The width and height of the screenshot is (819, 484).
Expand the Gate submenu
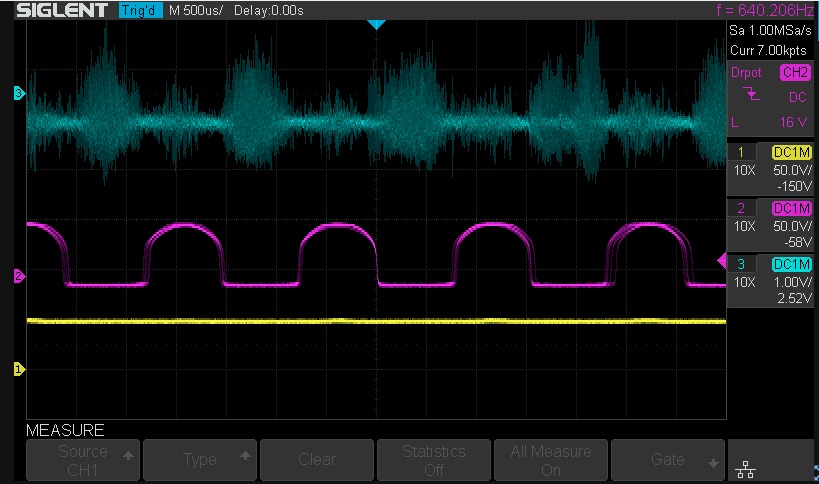[668, 460]
